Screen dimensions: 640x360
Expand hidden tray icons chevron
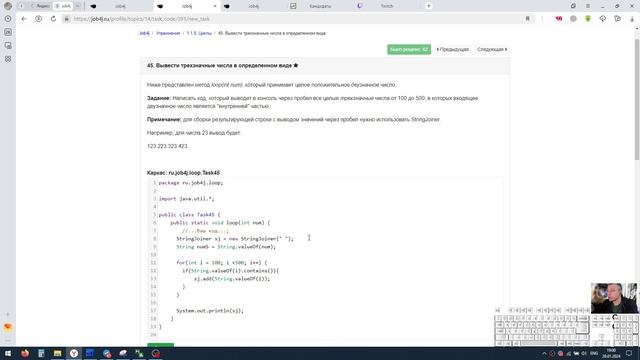click(x=544, y=353)
